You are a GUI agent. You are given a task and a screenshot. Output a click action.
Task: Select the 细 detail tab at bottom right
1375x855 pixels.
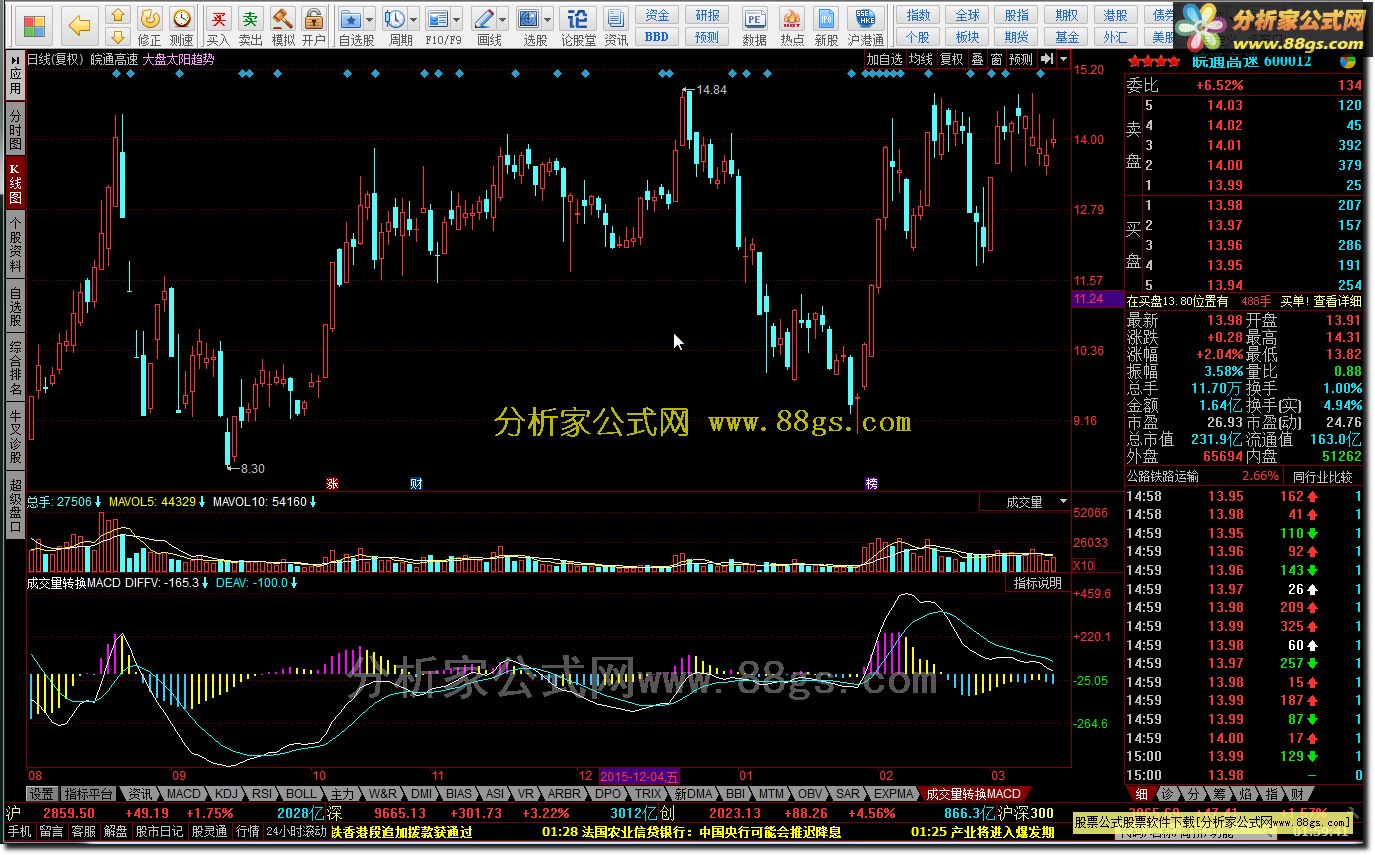click(x=1140, y=793)
